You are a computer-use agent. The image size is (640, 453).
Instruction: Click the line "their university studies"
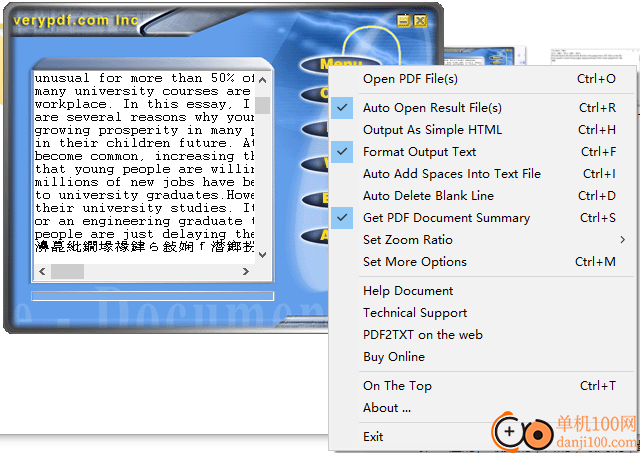144,208
